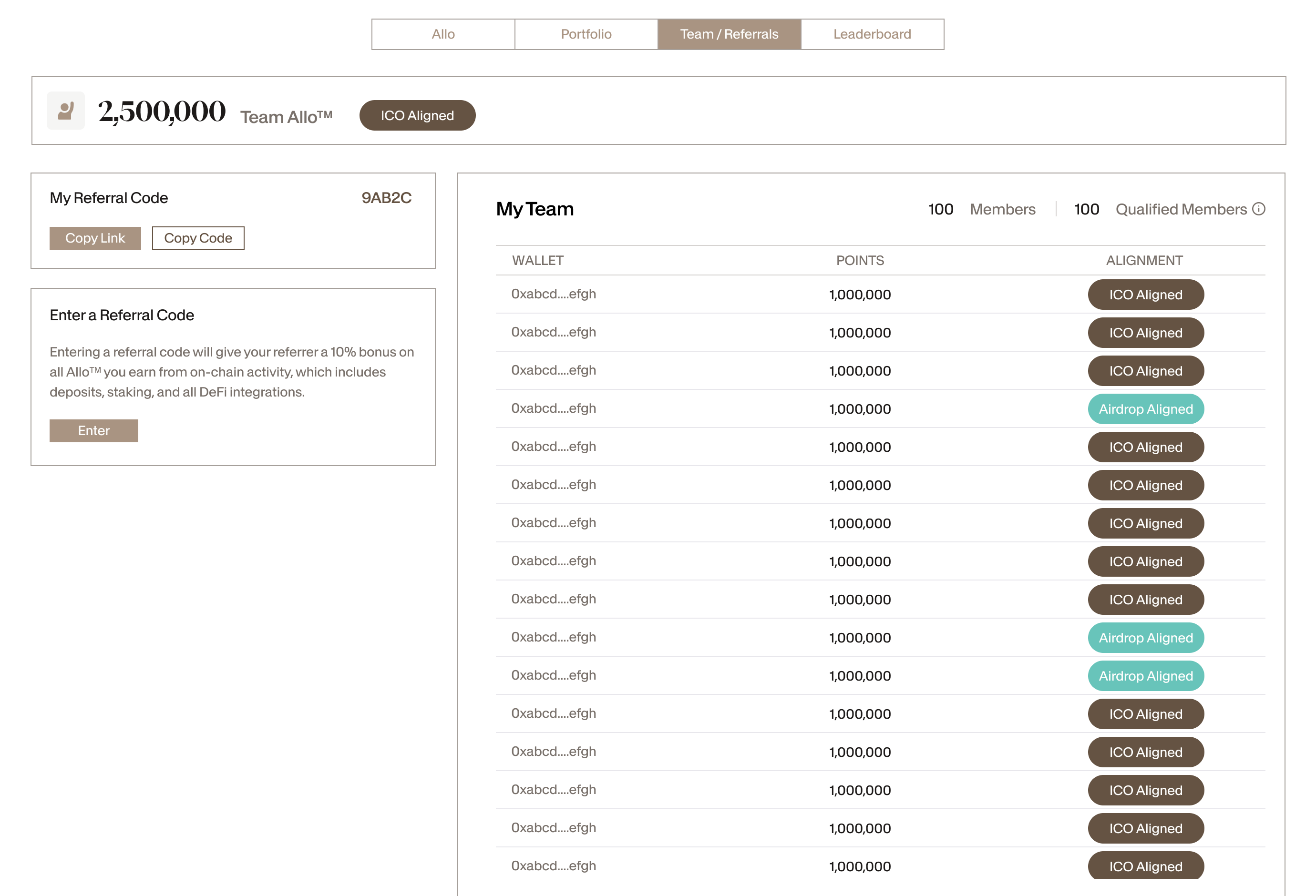Select the first wallet address in the table

pos(553,294)
